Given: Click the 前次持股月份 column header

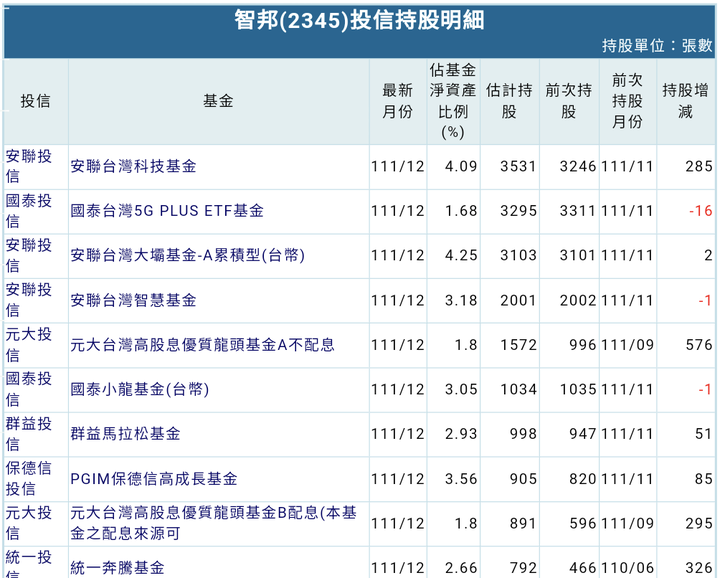Looking at the screenshot, I should pyautogui.click(x=627, y=101).
